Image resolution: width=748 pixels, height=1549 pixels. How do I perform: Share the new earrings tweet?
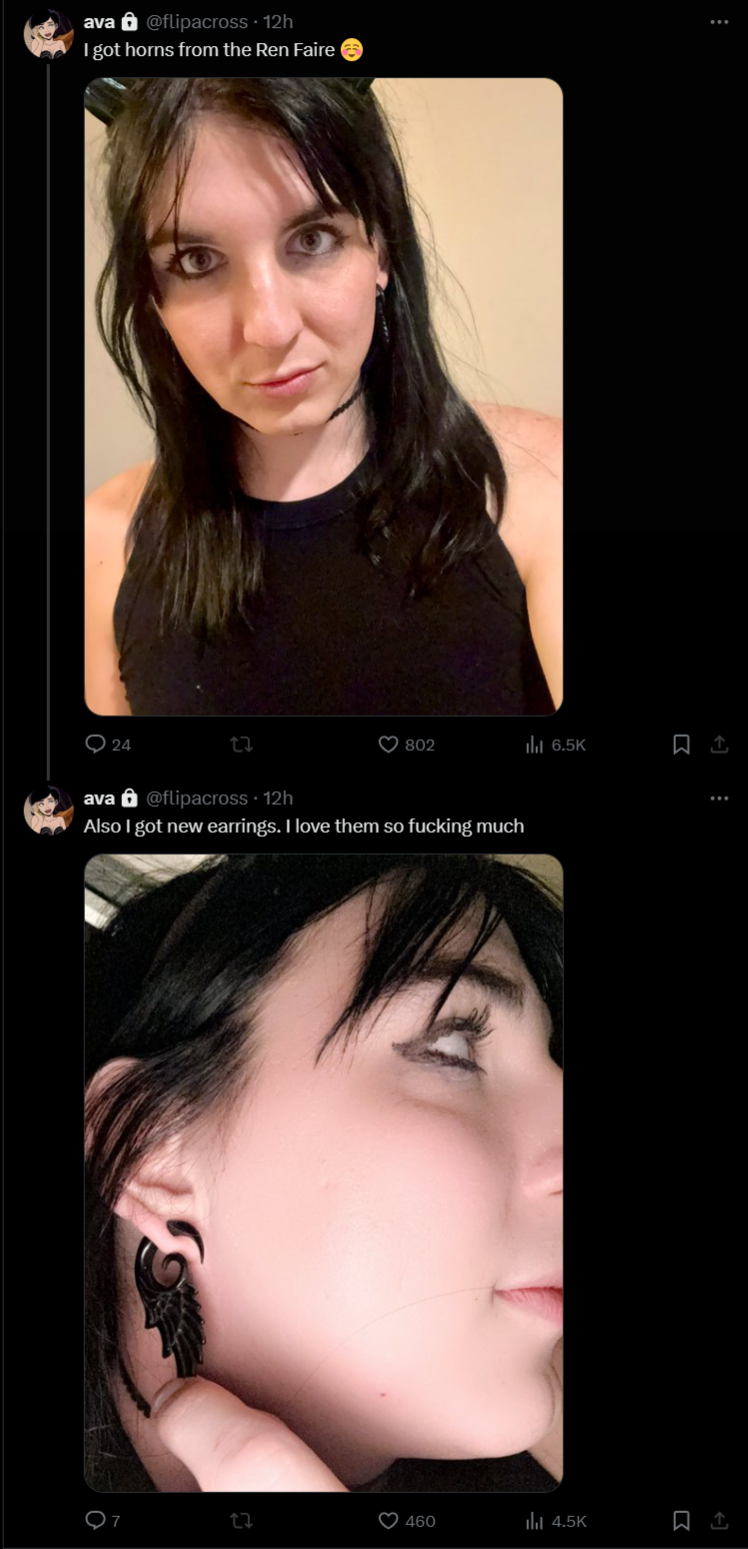[x=719, y=1520]
